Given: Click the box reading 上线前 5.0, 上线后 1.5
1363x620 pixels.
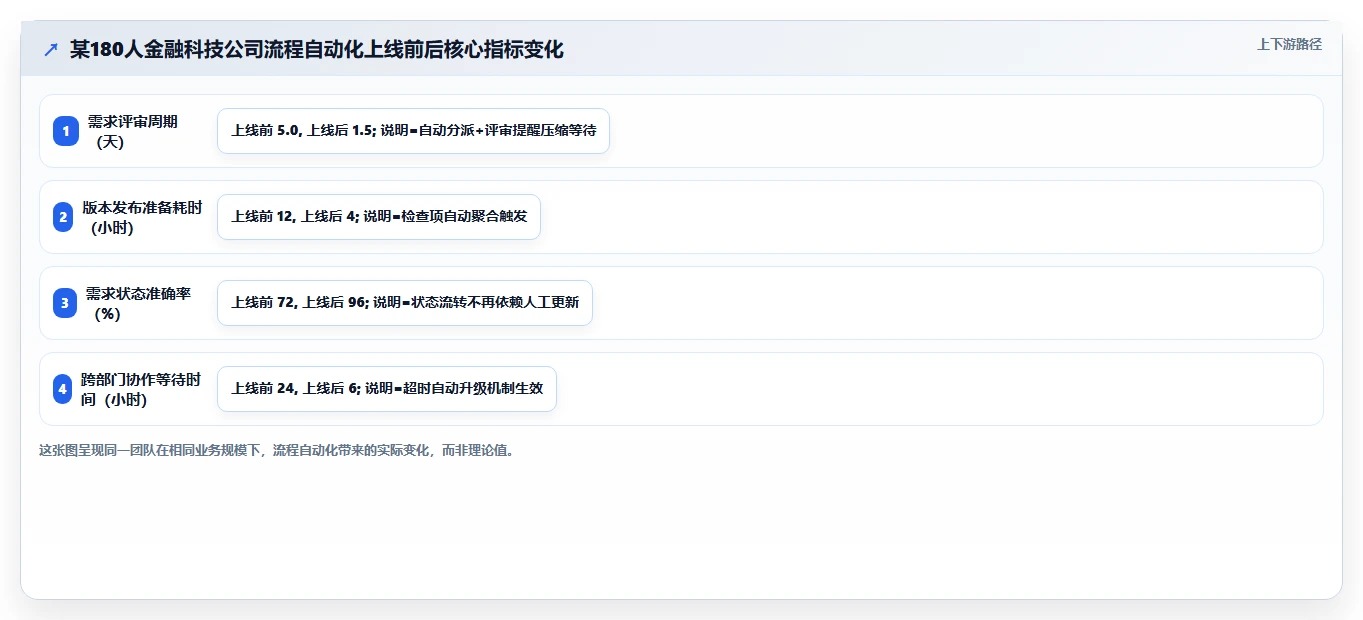Looking at the screenshot, I should (413, 131).
